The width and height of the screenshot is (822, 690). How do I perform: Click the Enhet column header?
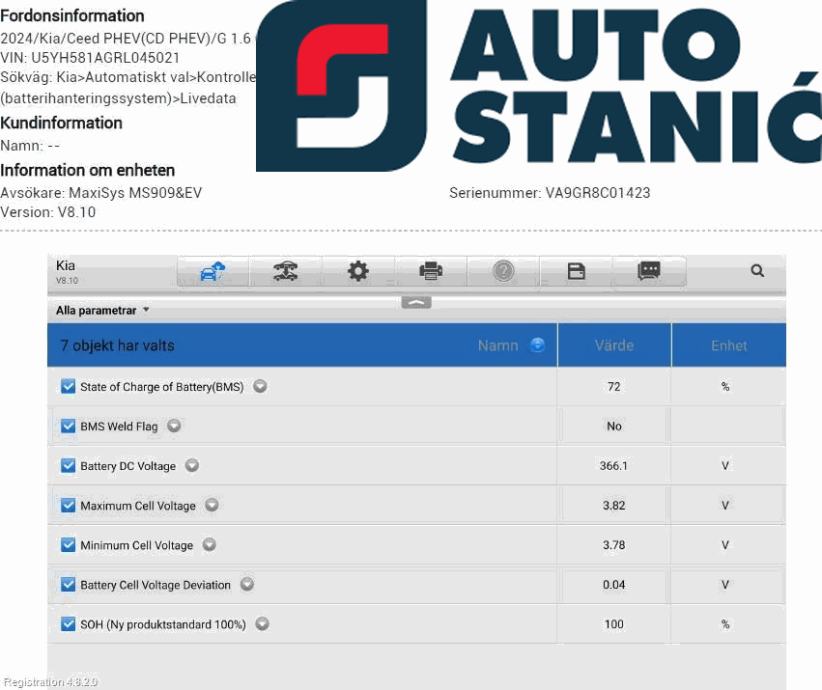(x=729, y=345)
